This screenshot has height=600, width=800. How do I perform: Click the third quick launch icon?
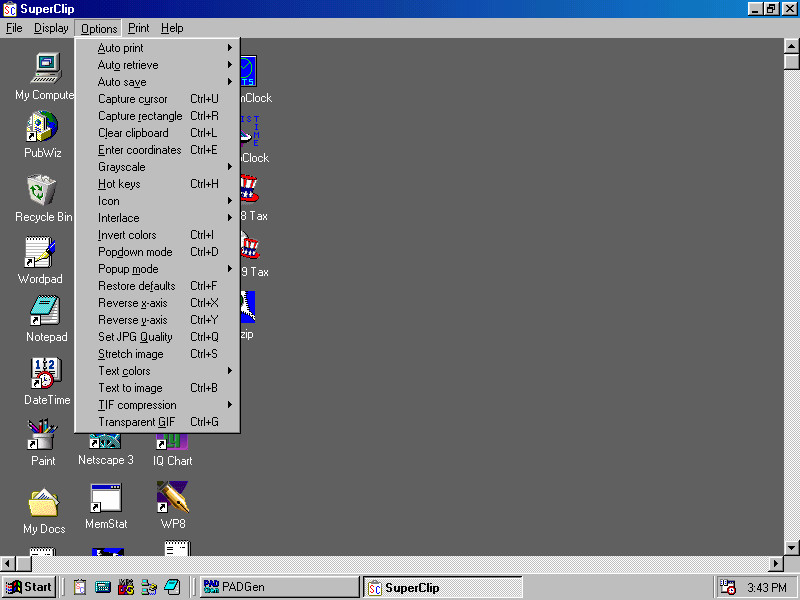126,587
